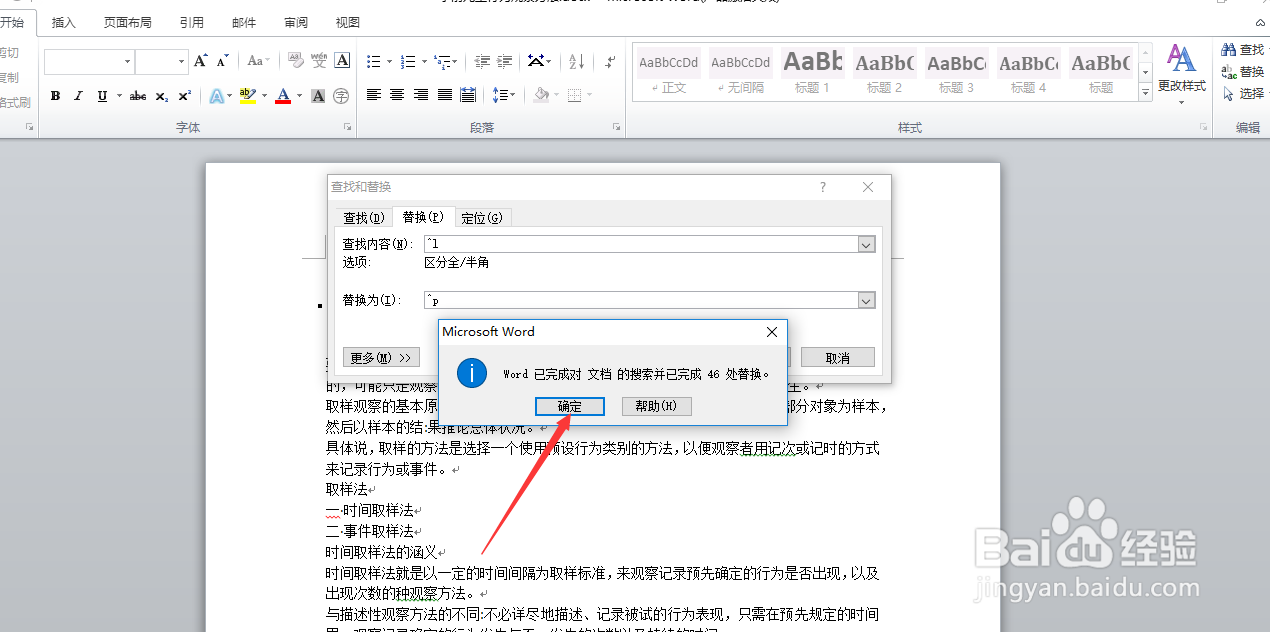Increase paragraph indent
1270x632 pixels.
point(505,61)
